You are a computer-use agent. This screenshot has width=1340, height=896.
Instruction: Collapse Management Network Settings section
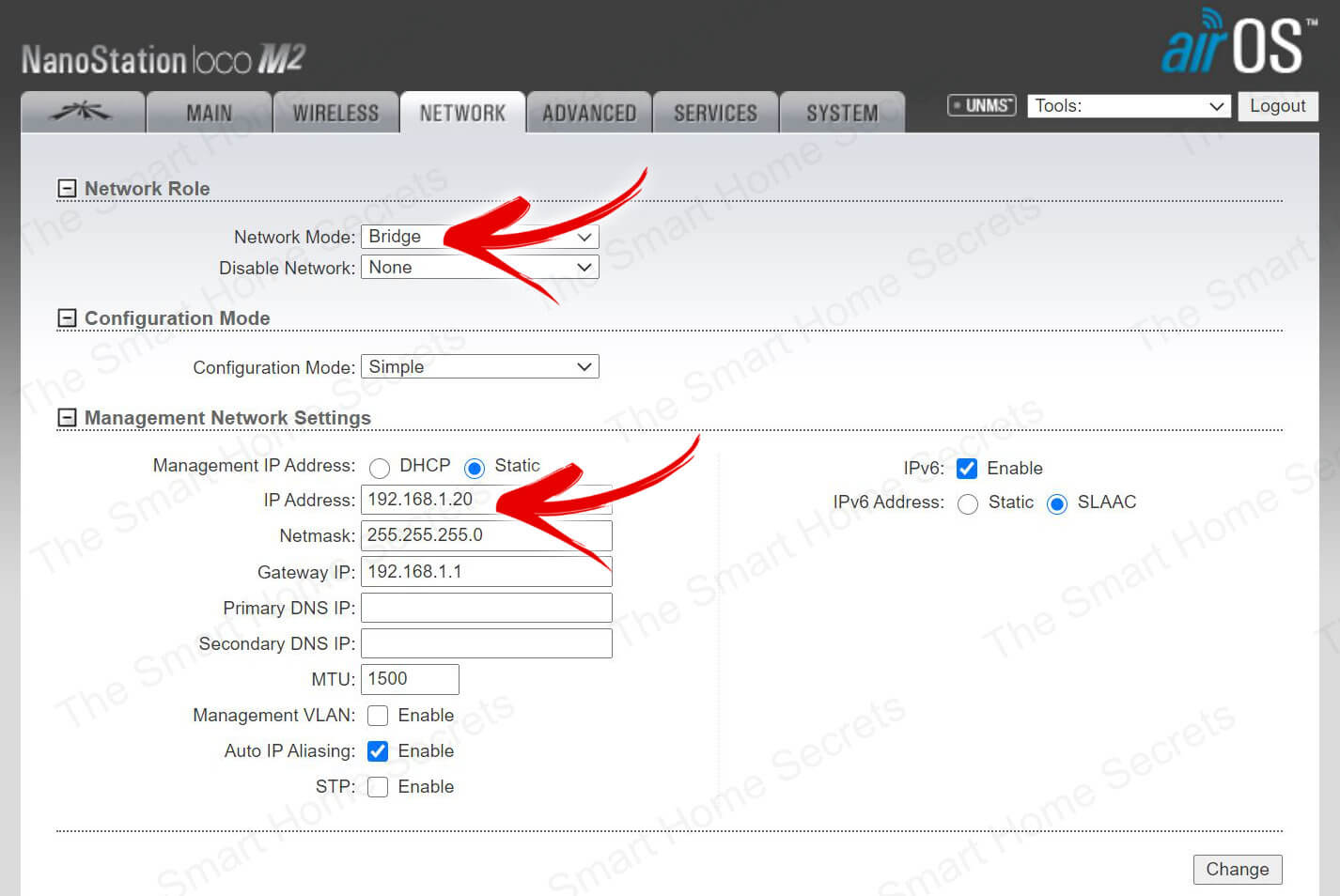[67, 418]
